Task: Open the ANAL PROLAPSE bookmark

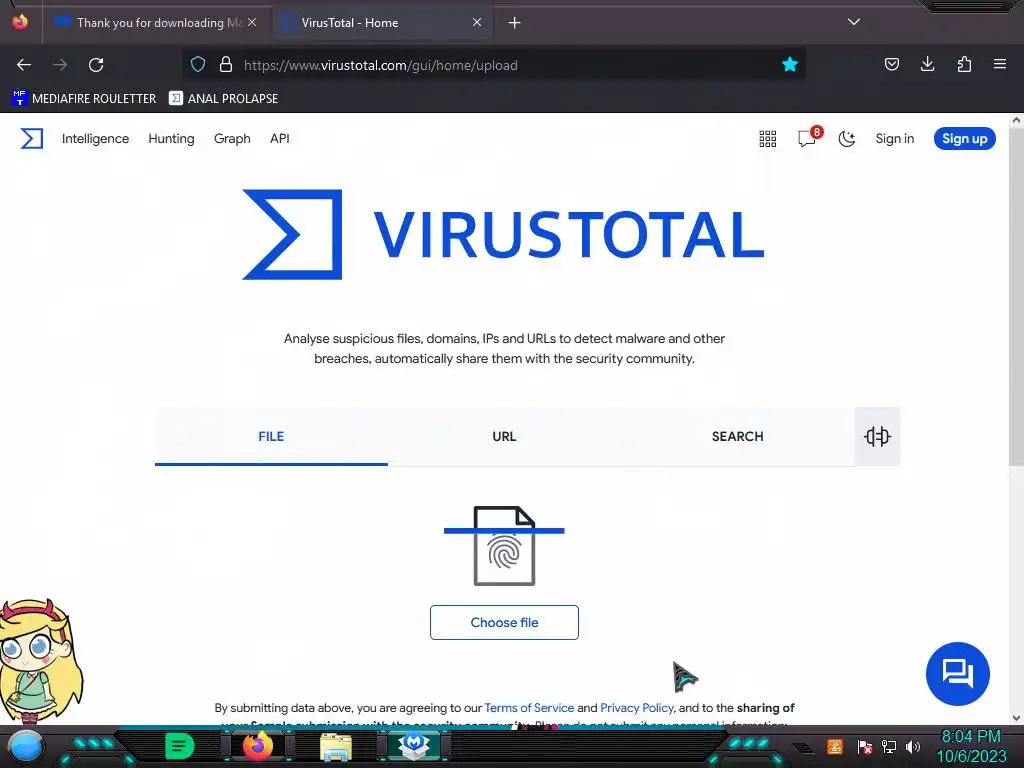Action: [223, 99]
